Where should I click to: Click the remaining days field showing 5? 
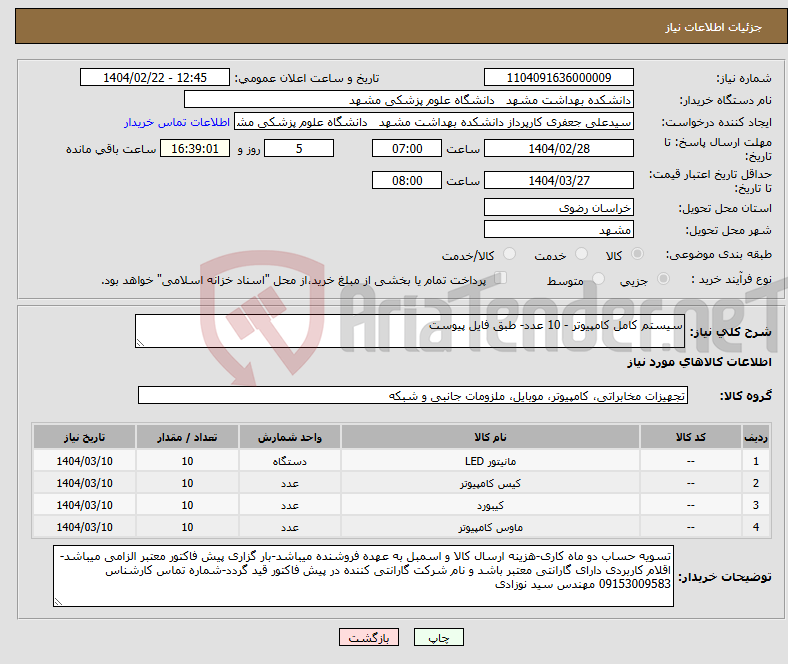299,148
